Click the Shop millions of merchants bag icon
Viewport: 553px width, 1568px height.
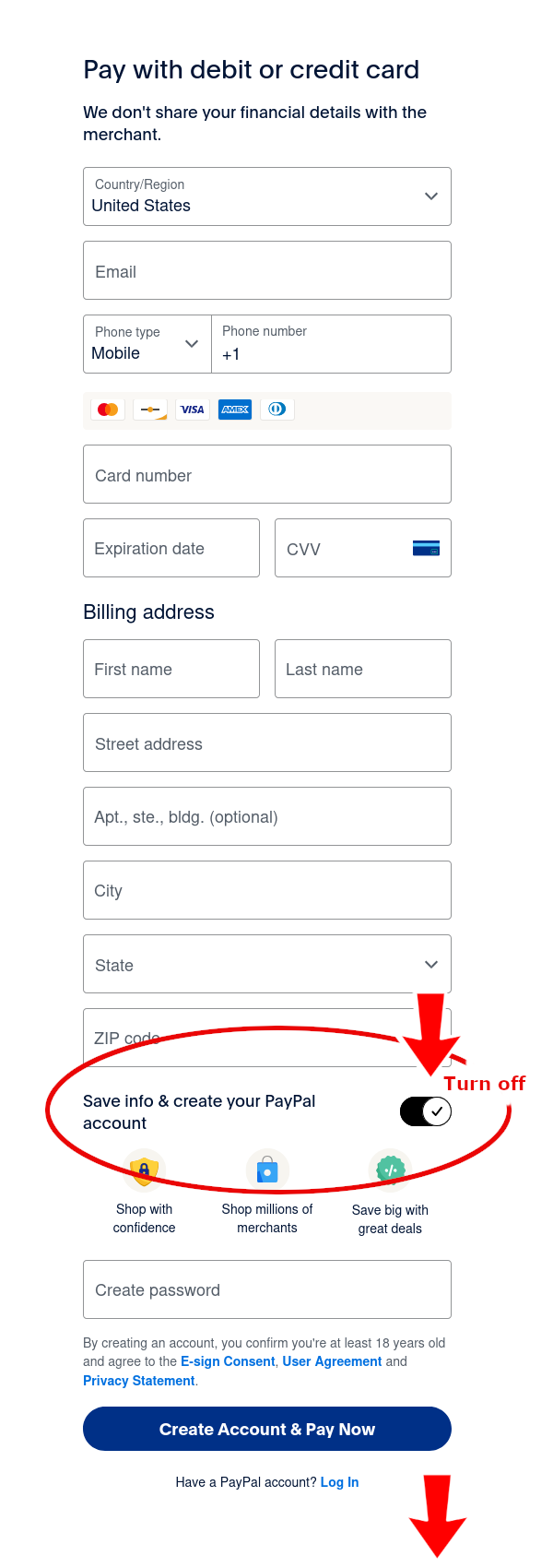267,1171
